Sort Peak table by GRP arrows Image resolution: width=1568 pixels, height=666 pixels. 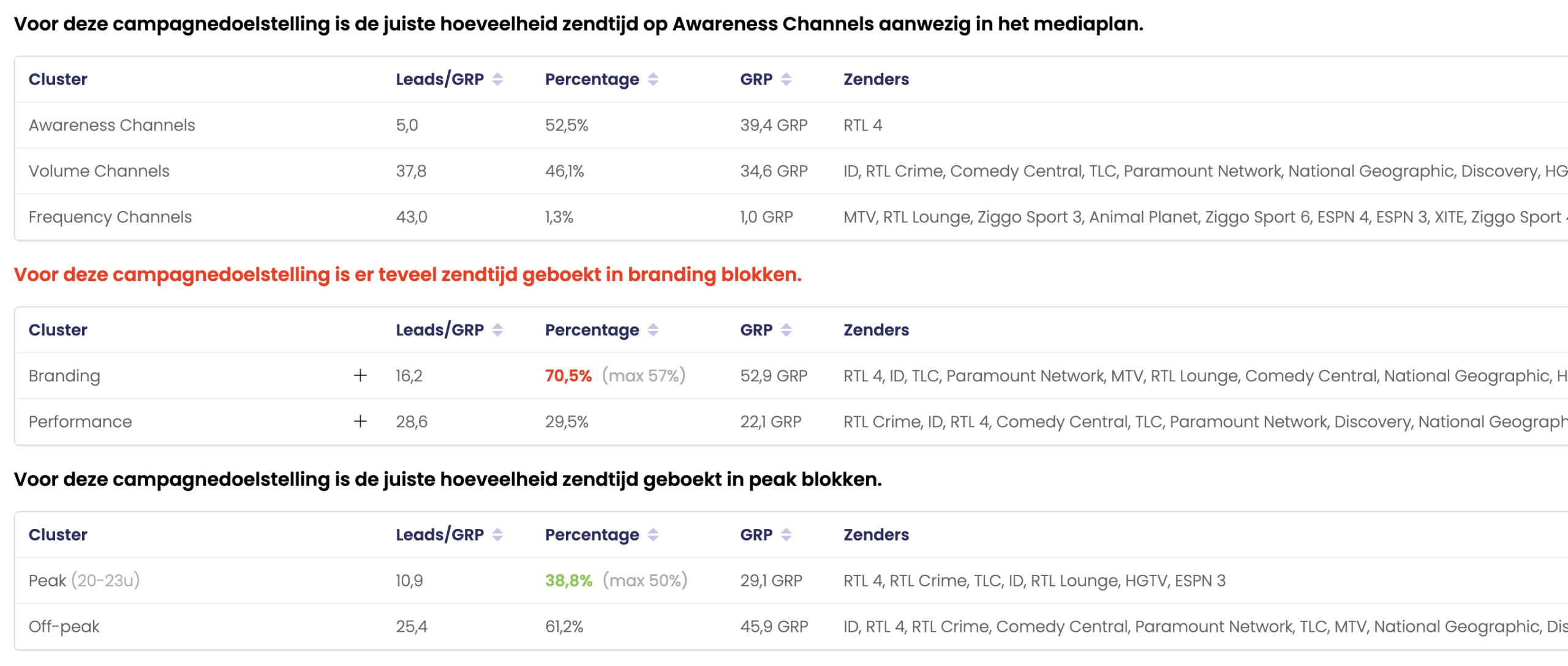(x=786, y=535)
